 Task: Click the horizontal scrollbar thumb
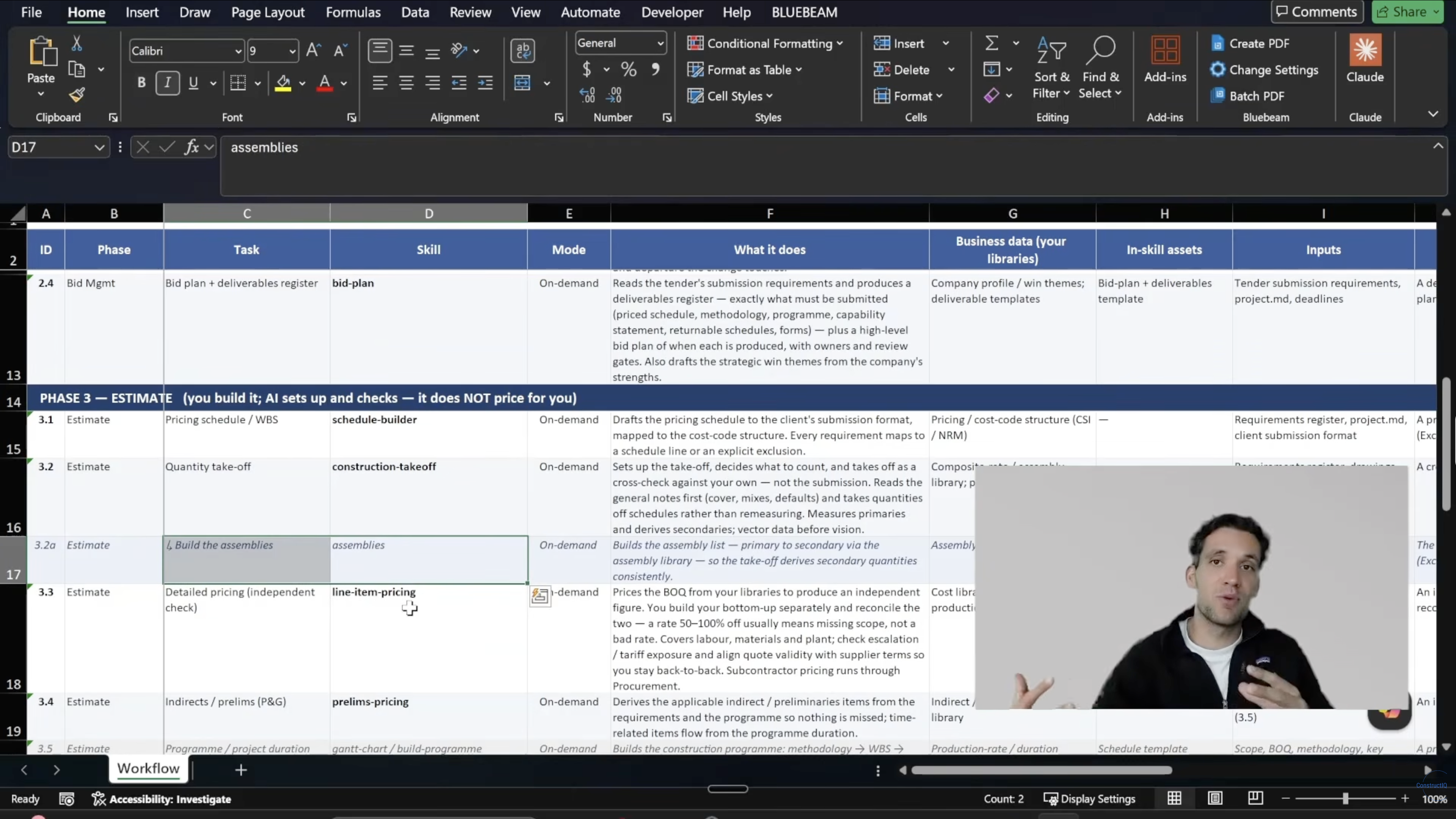pyautogui.click(x=1041, y=770)
